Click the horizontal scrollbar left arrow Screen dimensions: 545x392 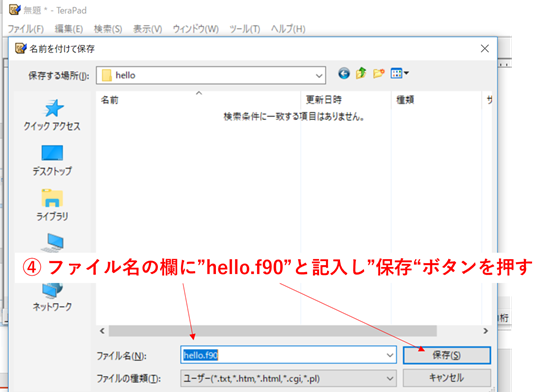coord(102,331)
